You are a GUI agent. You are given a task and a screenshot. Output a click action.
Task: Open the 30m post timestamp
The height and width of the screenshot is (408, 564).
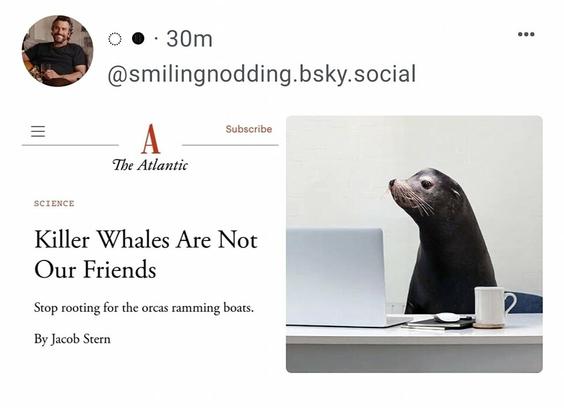(190, 39)
